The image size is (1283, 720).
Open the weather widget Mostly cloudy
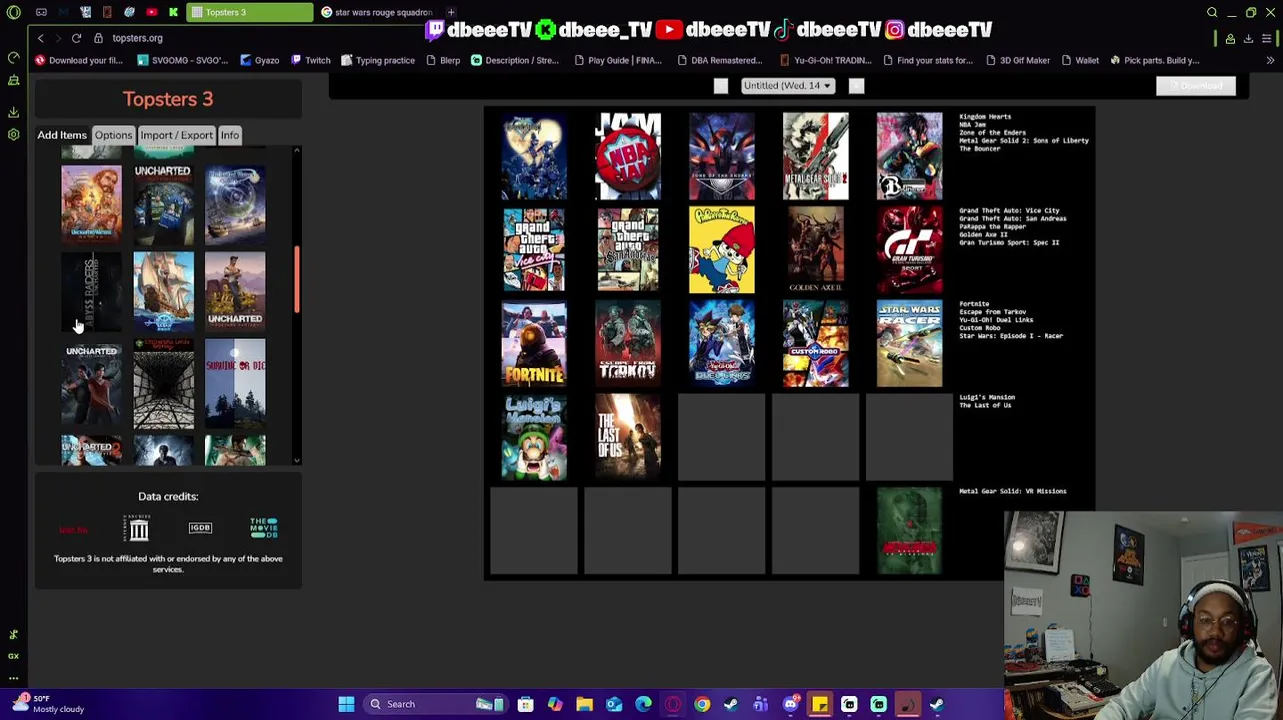coord(48,704)
